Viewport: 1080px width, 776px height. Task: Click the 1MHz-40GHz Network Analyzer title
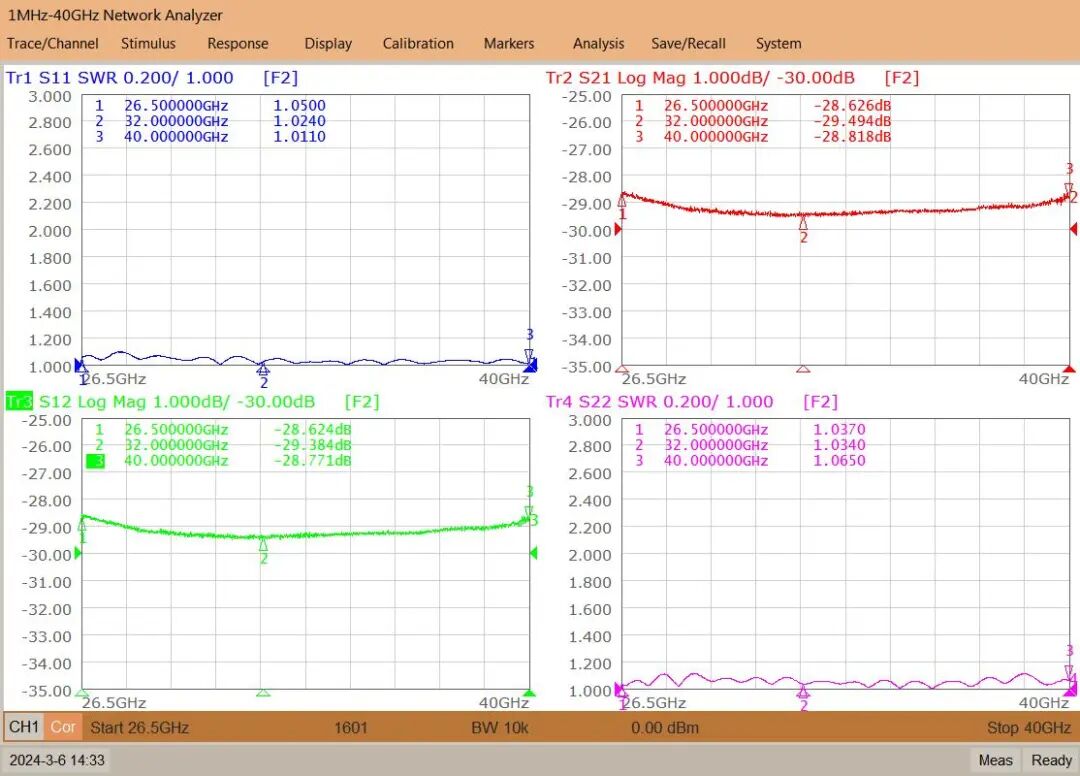(x=115, y=15)
